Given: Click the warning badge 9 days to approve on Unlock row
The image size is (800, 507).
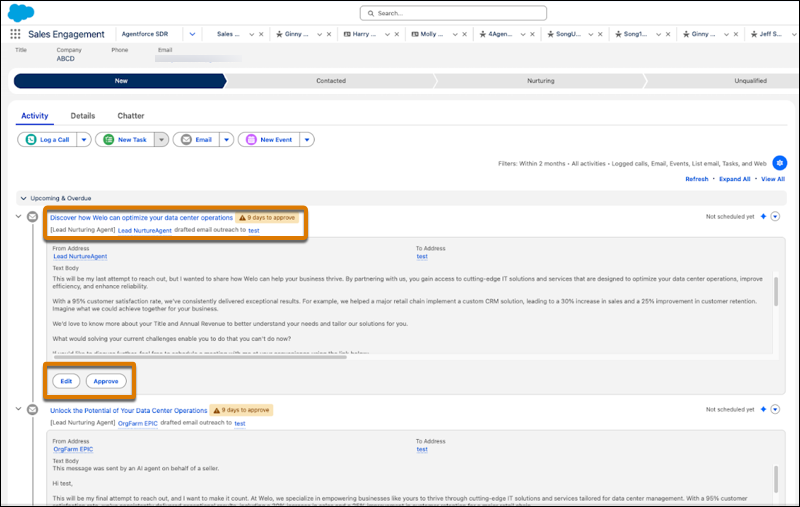Looking at the screenshot, I should click(241, 410).
